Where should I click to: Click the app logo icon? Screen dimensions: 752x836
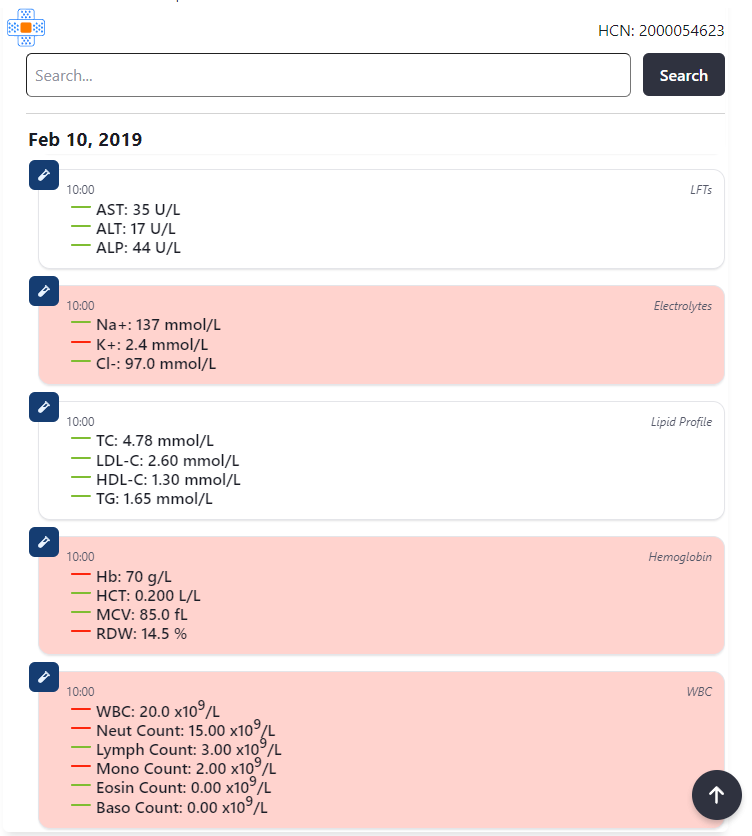coord(25,28)
